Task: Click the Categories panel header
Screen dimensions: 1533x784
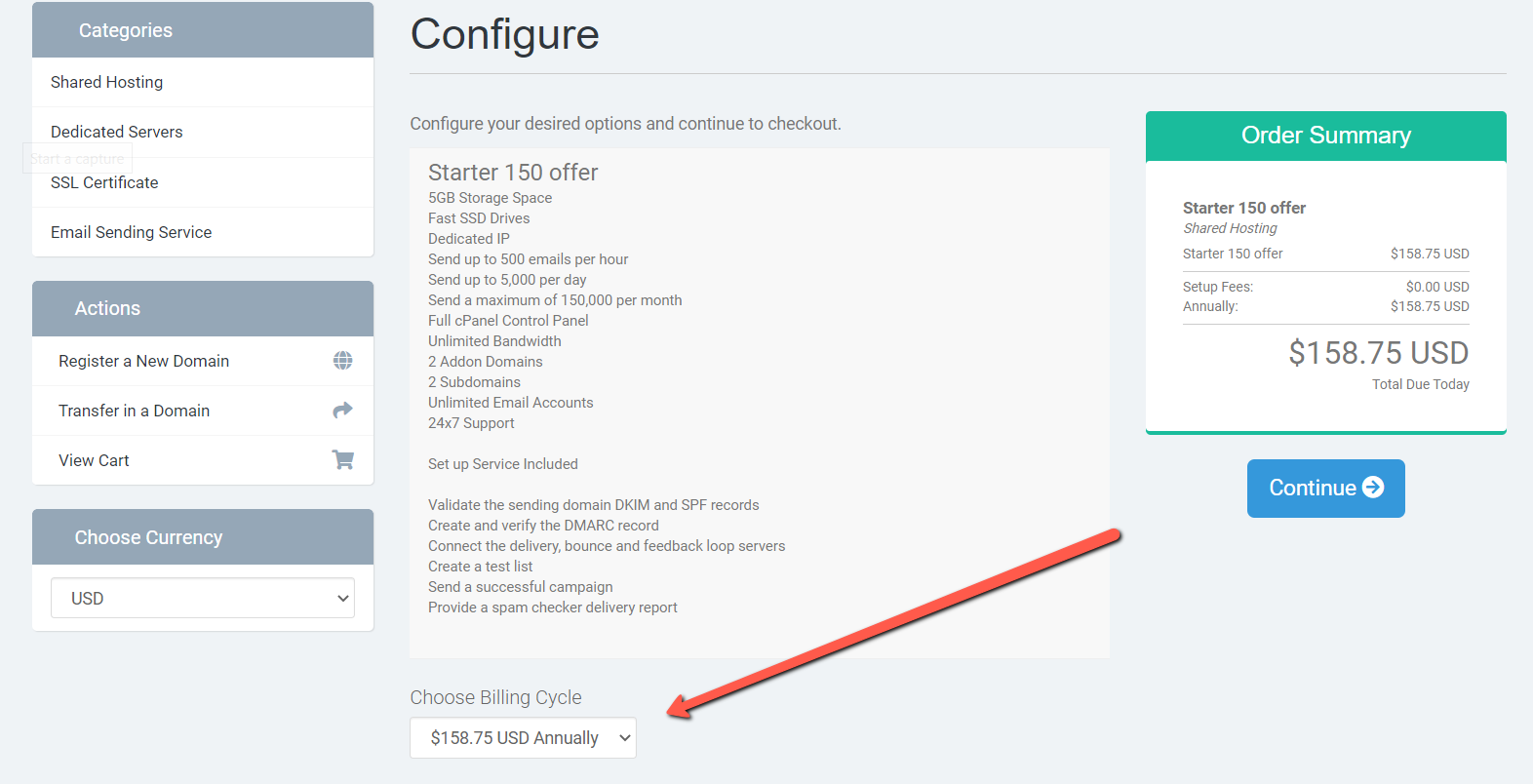Action: 203,30
